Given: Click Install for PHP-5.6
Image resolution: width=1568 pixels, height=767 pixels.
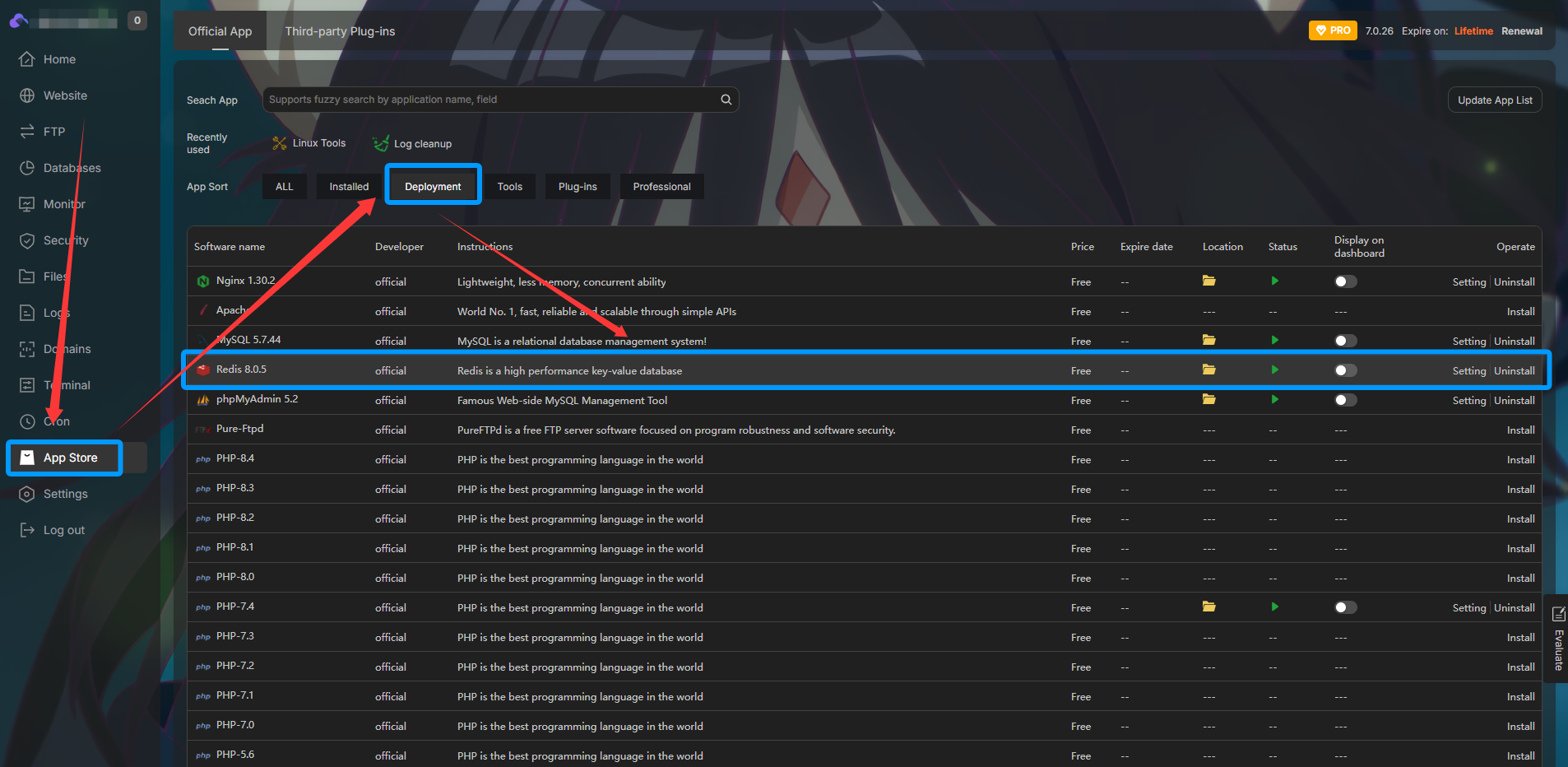Looking at the screenshot, I should click(x=1520, y=756).
